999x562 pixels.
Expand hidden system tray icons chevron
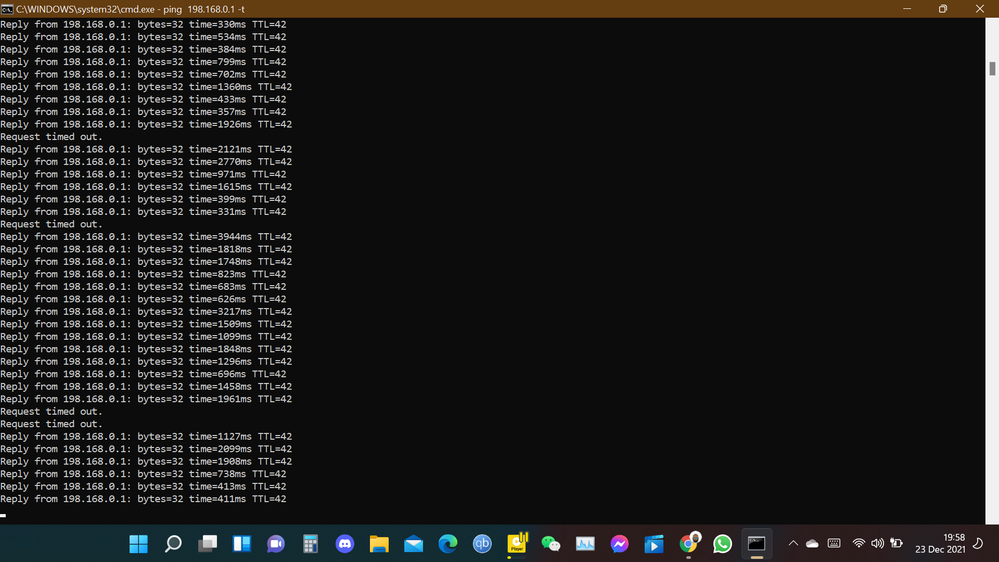pos(793,544)
